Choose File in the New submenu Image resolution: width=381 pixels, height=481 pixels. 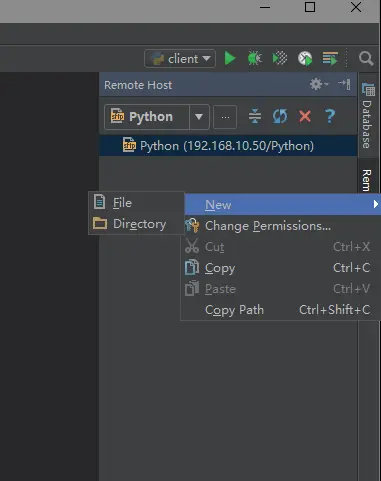136,202
